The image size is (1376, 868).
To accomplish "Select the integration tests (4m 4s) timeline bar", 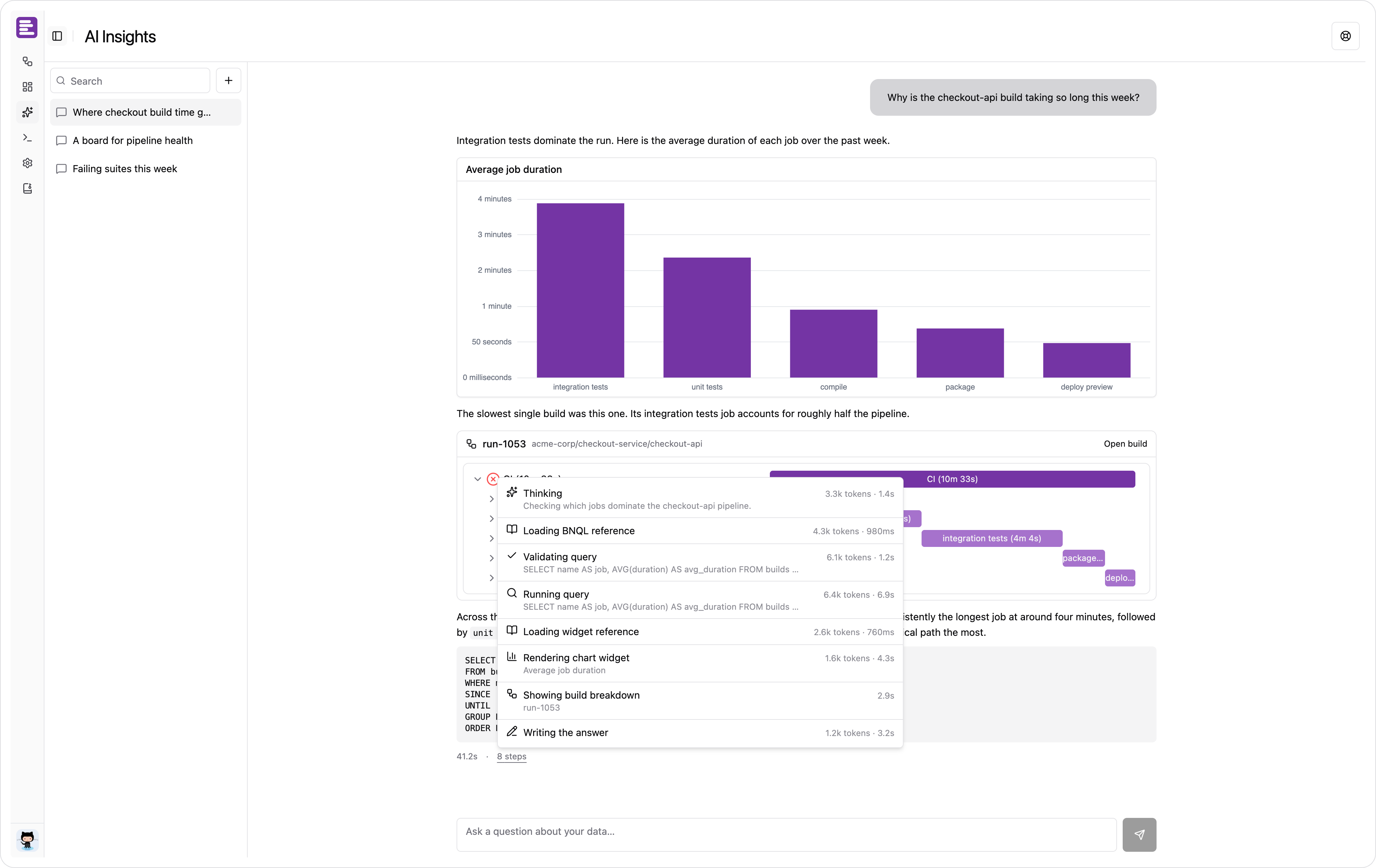I will pyautogui.click(x=991, y=538).
